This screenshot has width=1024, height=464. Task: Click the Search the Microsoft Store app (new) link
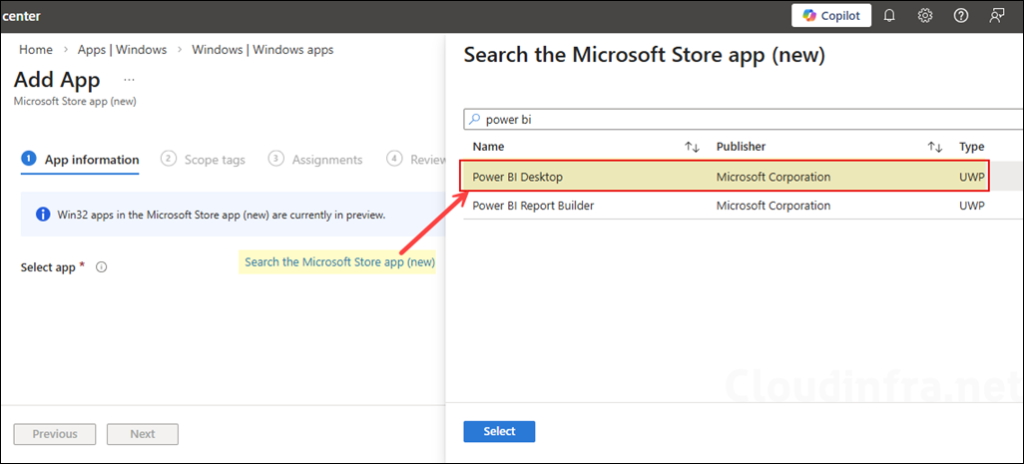[x=340, y=262]
